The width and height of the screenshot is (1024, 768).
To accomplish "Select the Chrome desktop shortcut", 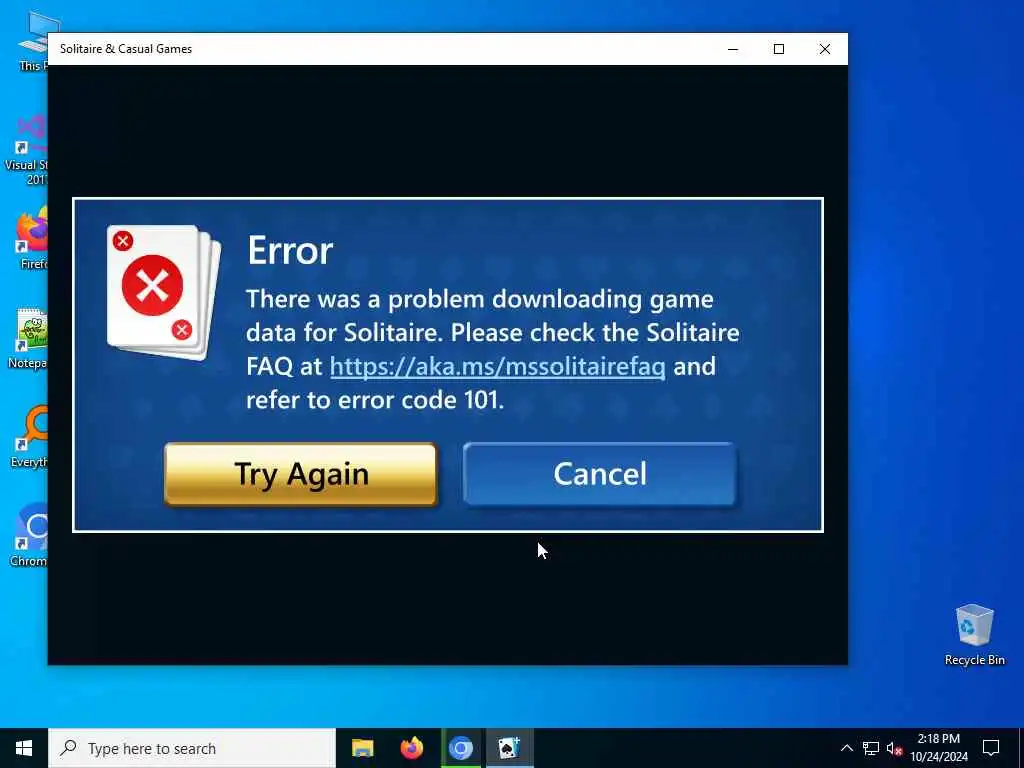I will (x=26, y=534).
